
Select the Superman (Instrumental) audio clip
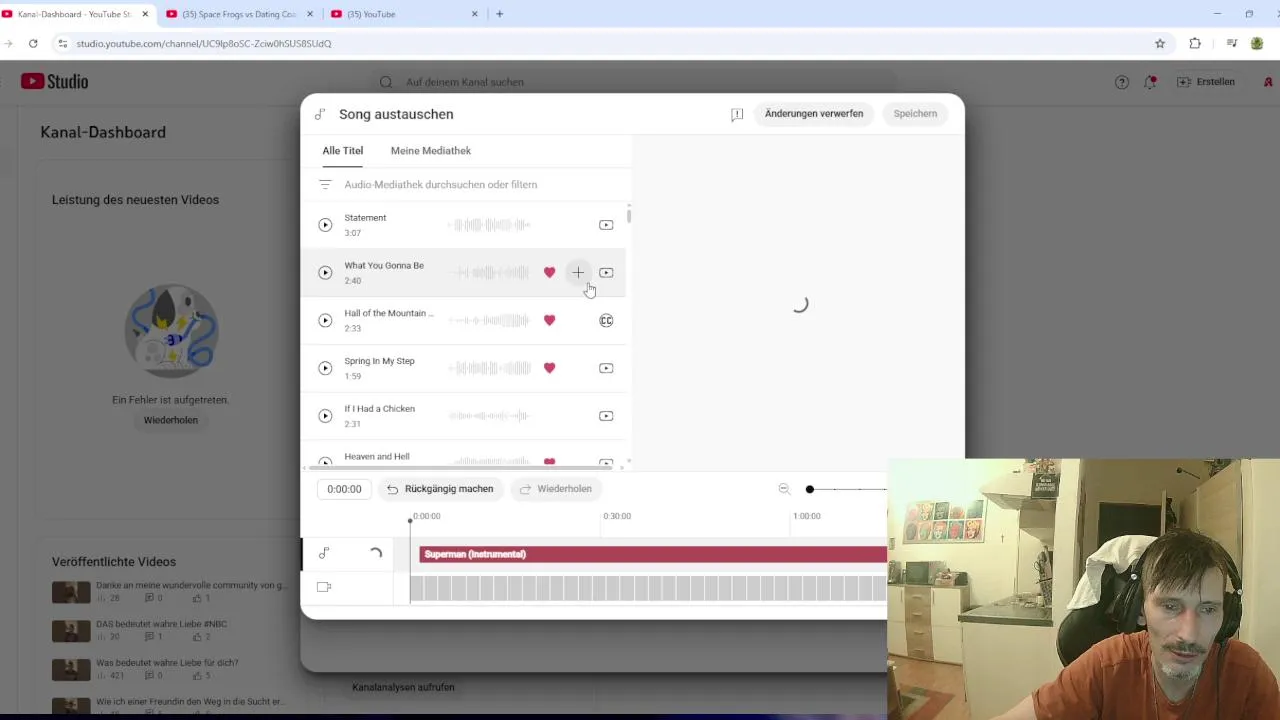[x=652, y=554]
